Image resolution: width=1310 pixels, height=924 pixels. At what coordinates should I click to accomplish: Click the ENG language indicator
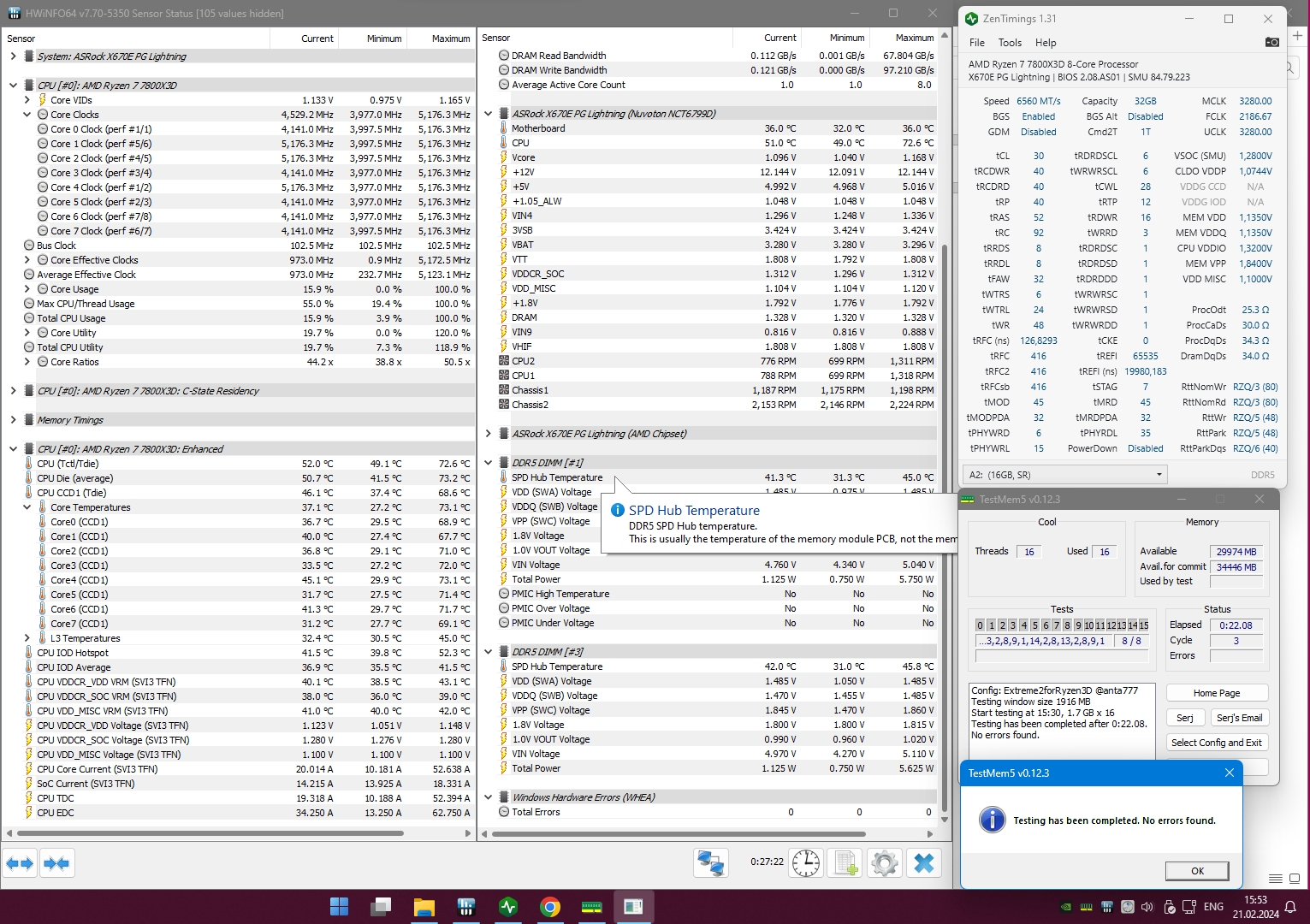1213,907
